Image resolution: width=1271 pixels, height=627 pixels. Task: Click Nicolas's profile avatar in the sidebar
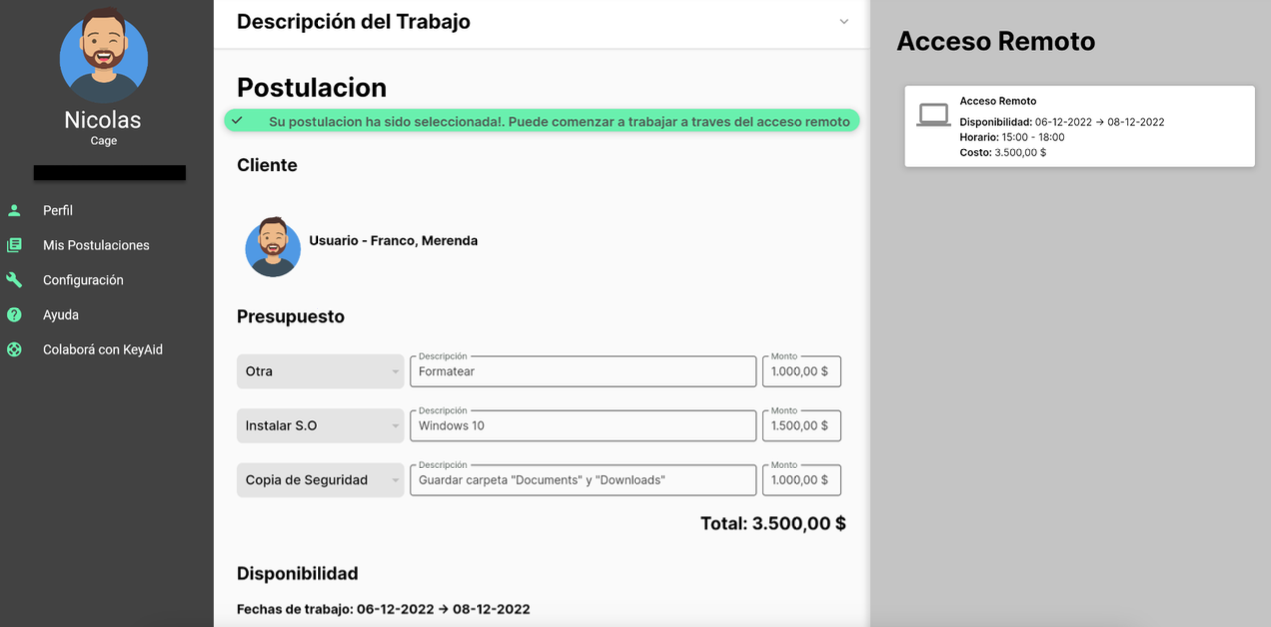(103, 57)
